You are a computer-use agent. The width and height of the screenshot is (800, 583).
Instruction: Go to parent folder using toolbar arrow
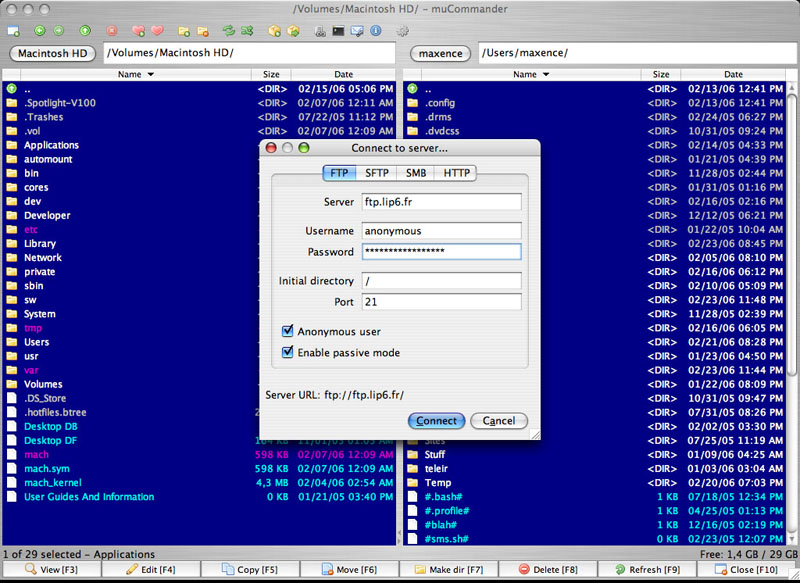point(85,31)
